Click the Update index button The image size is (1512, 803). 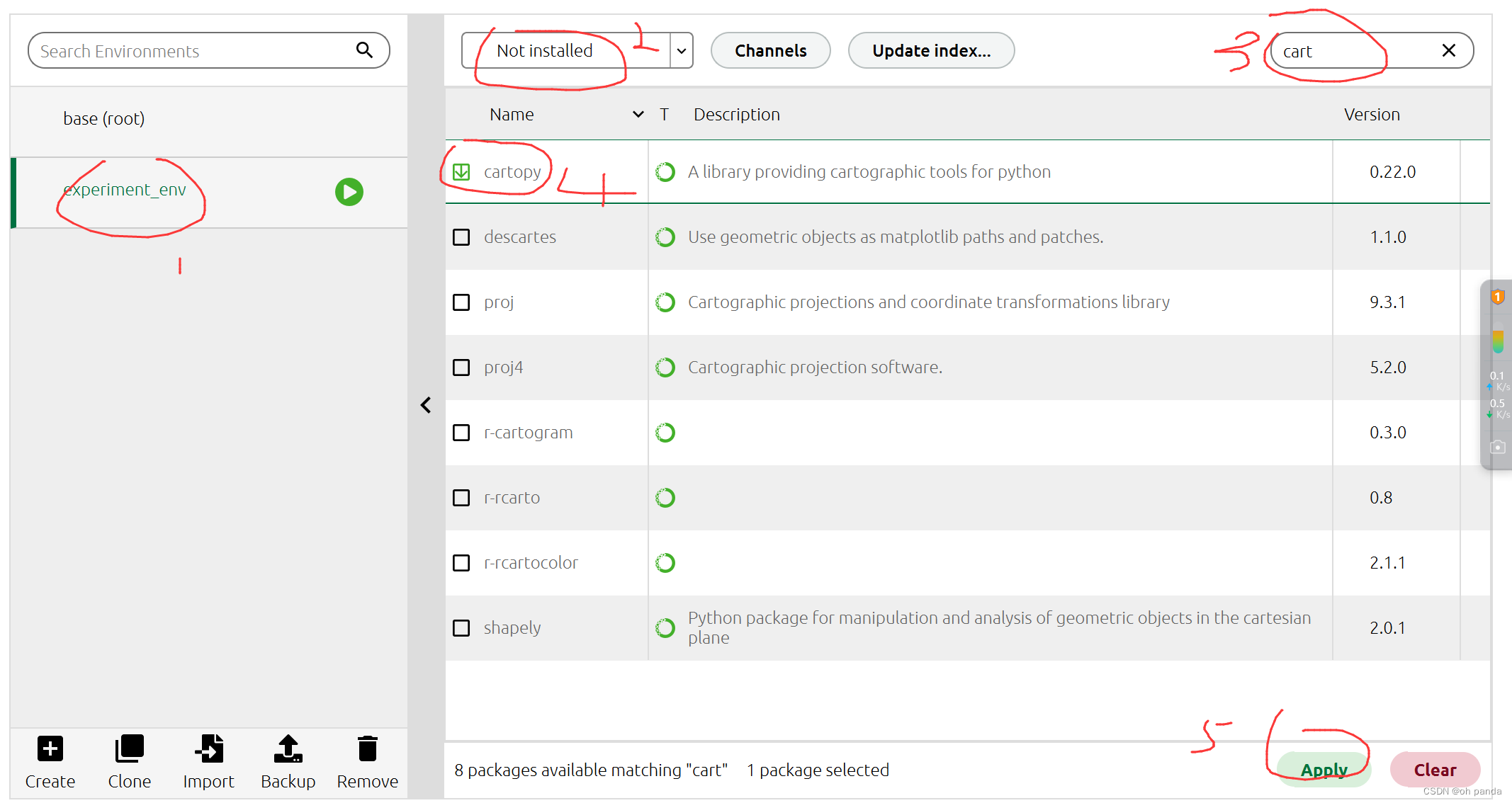point(931,51)
